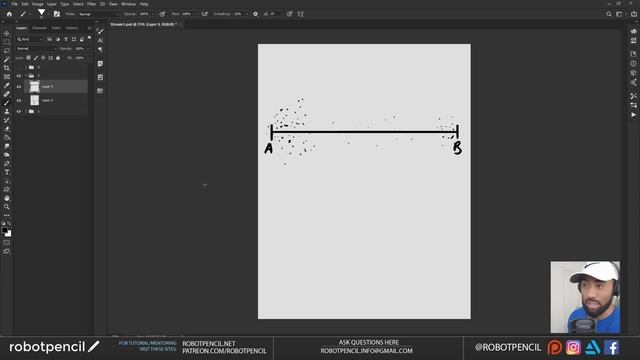640x360 pixels.
Task: Toggle pressure controls size button
Action: pyautogui.click(x=289, y=14)
